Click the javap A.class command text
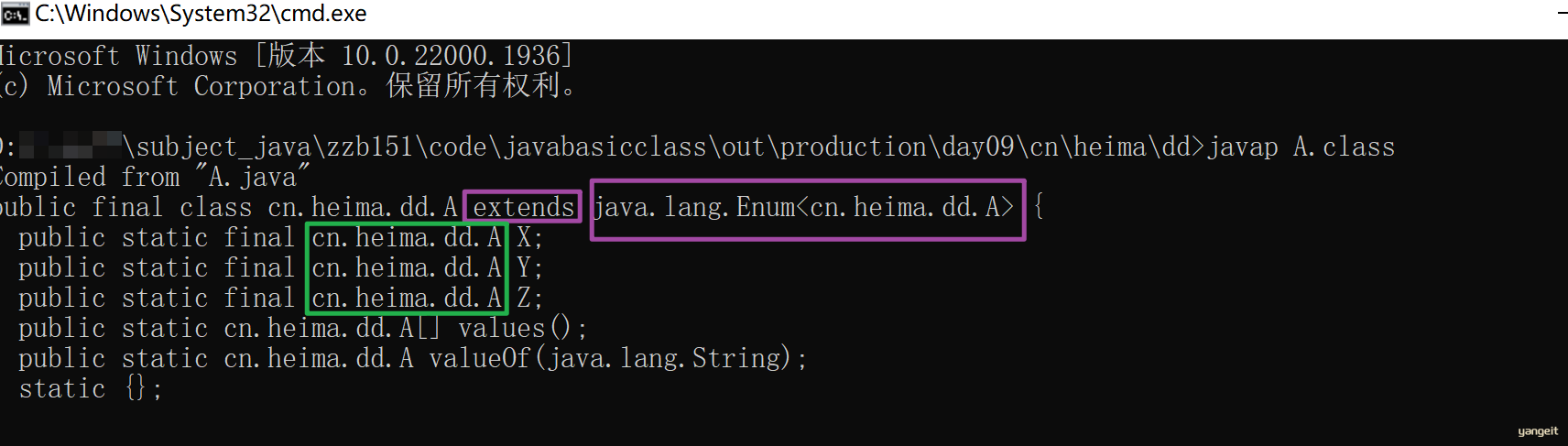 [1301, 147]
